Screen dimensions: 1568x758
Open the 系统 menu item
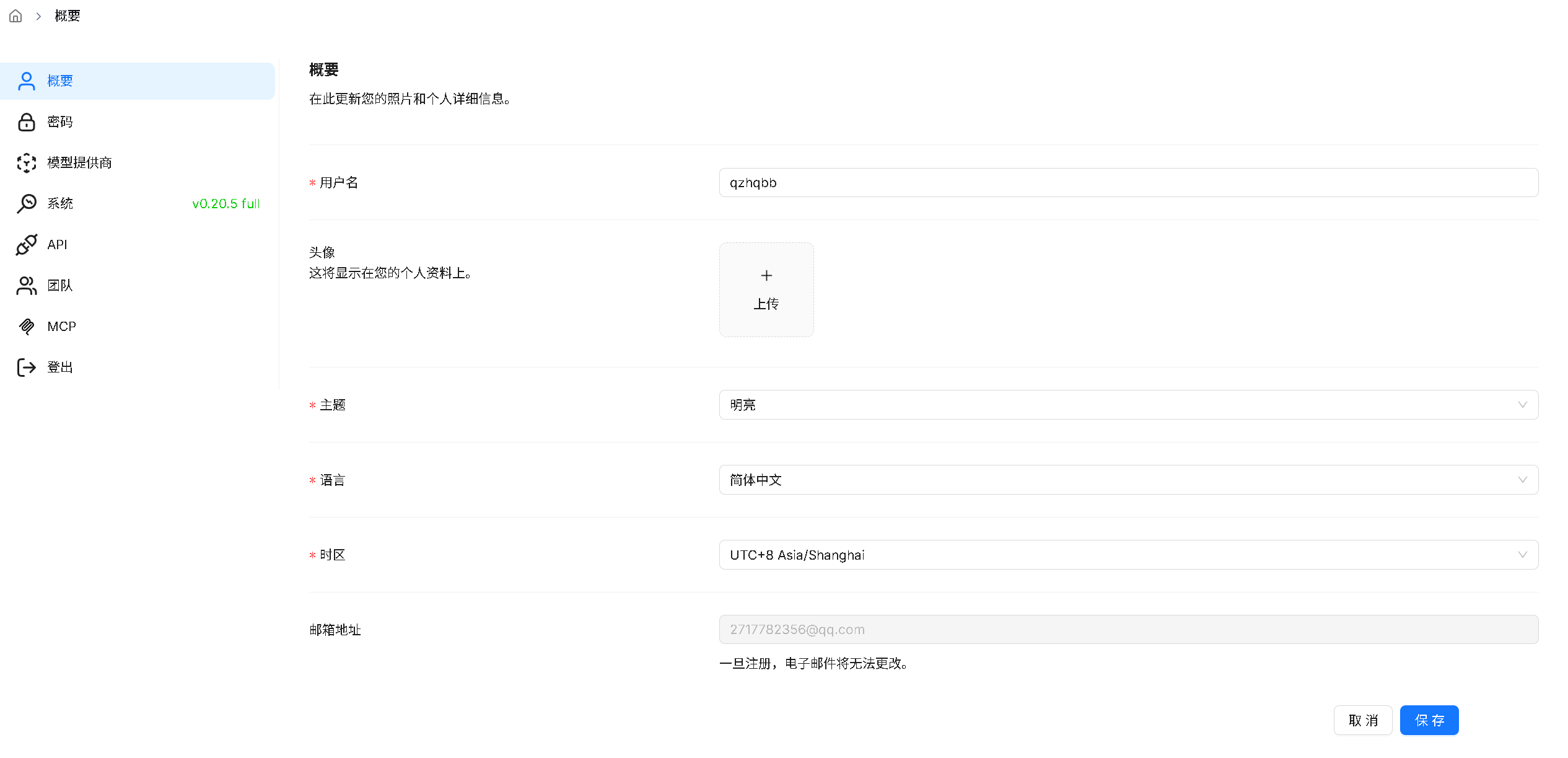coord(138,204)
